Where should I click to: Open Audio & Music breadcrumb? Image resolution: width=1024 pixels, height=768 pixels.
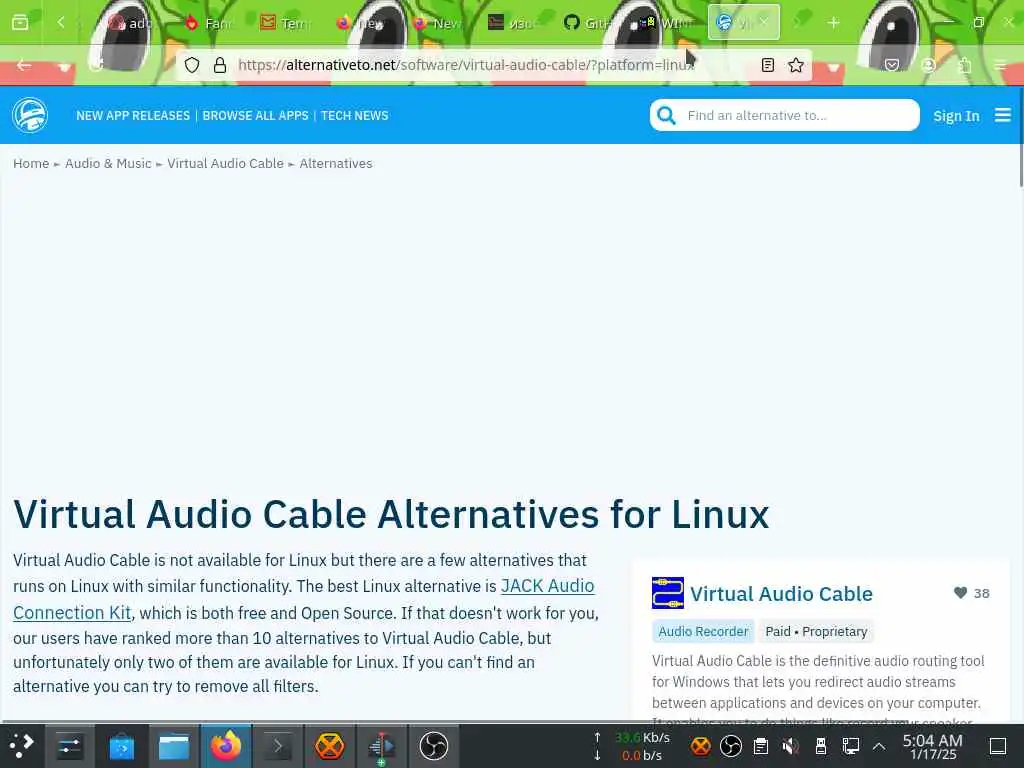pyautogui.click(x=108, y=163)
